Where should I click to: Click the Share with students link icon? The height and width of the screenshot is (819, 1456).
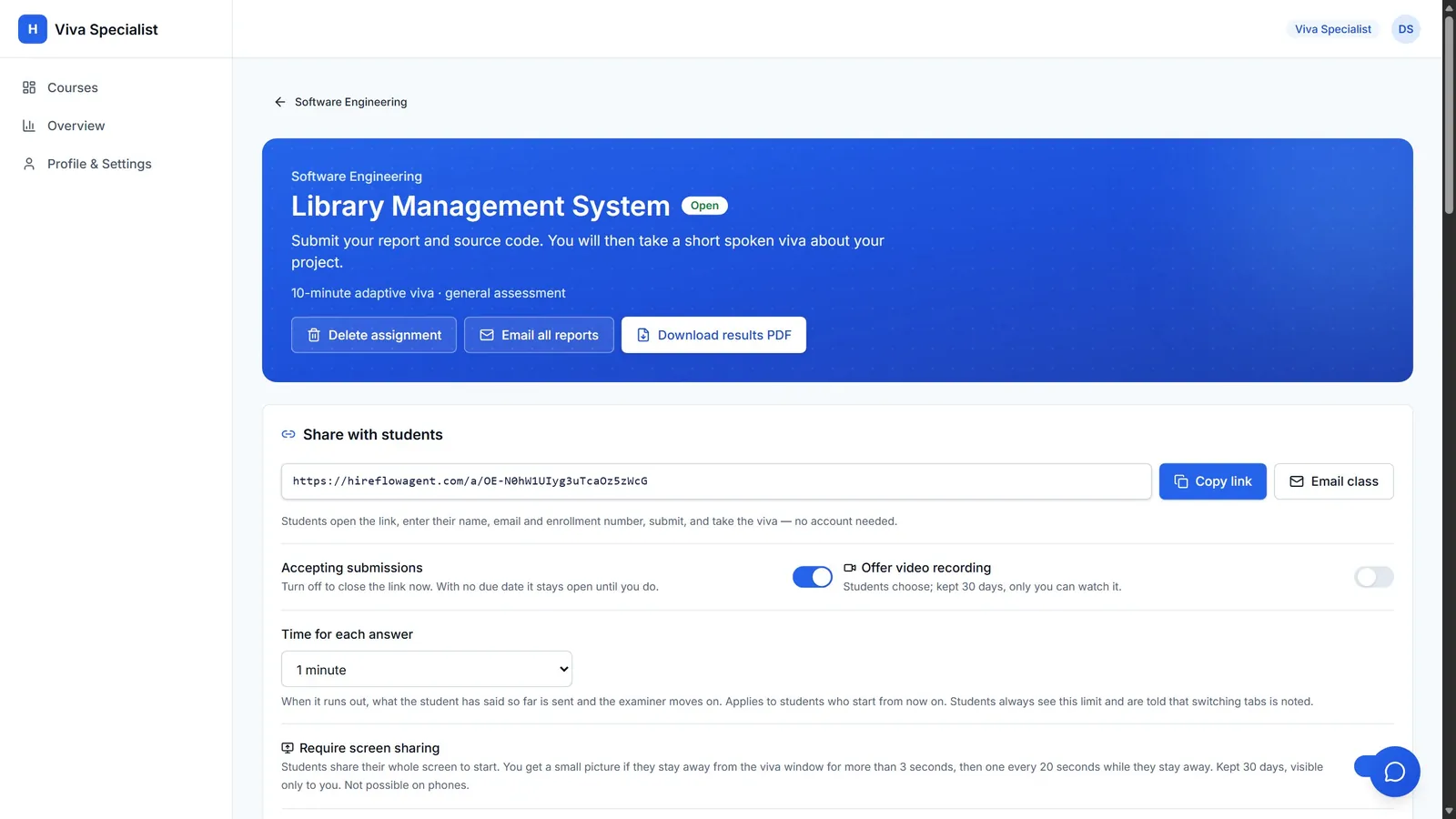pos(288,435)
